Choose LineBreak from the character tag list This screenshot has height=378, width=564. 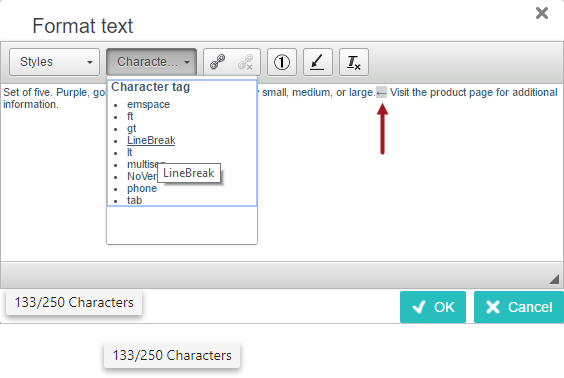pos(151,140)
